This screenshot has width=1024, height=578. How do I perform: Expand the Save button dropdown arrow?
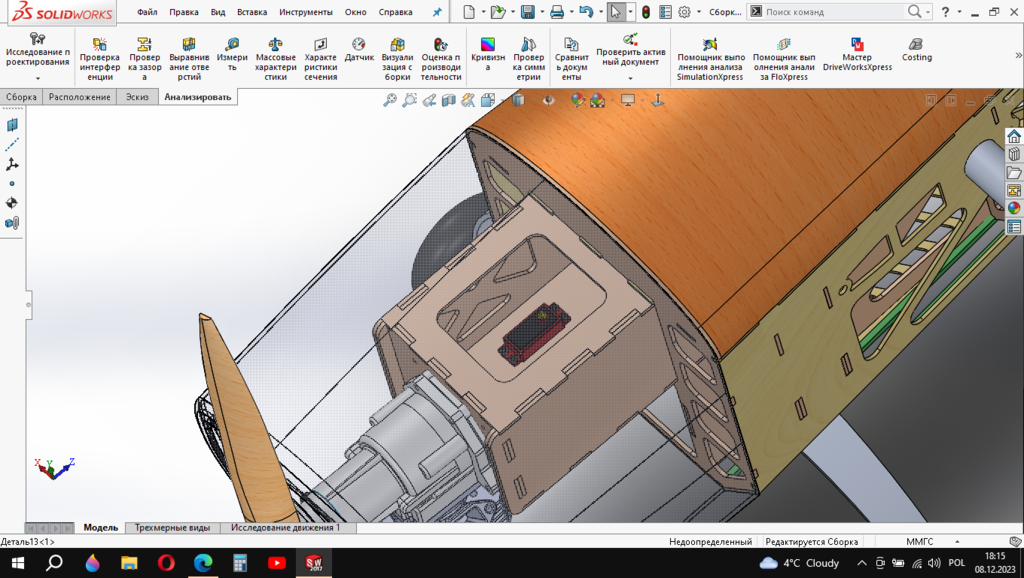(540, 12)
